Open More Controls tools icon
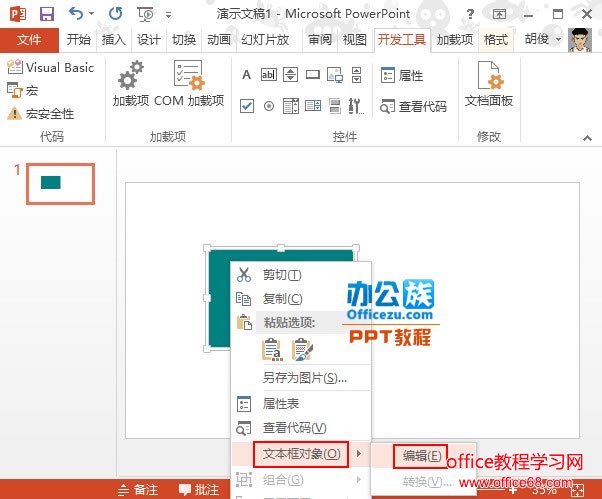The height and width of the screenshot is (499, 602). [x=356, y=106]
